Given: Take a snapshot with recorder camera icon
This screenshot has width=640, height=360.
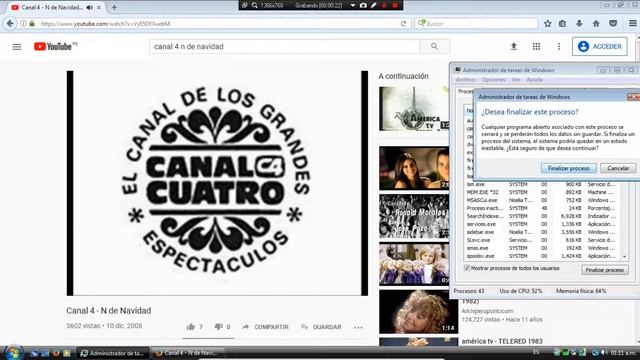Looking at the screenshot, I should click(x=363, y=5).
